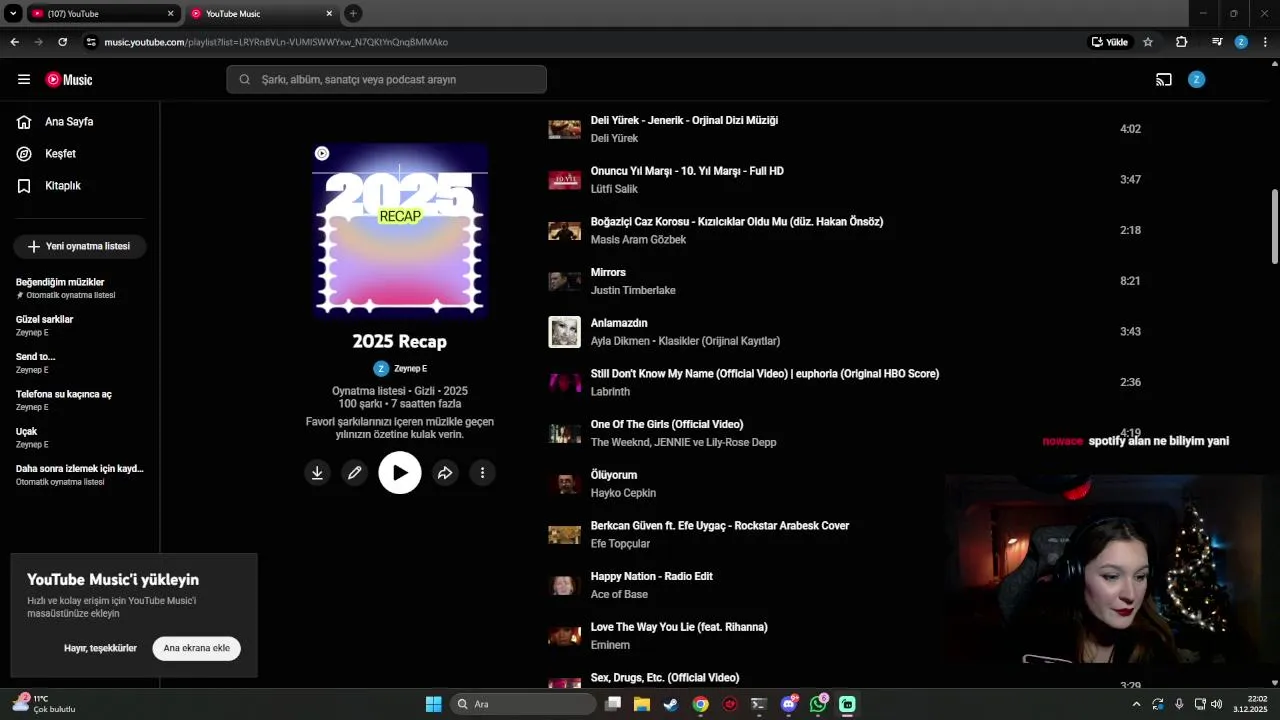Click Hayko Cepkin artist name
The height and width of the screenshot is (720, 1280).
pos(623,493)
